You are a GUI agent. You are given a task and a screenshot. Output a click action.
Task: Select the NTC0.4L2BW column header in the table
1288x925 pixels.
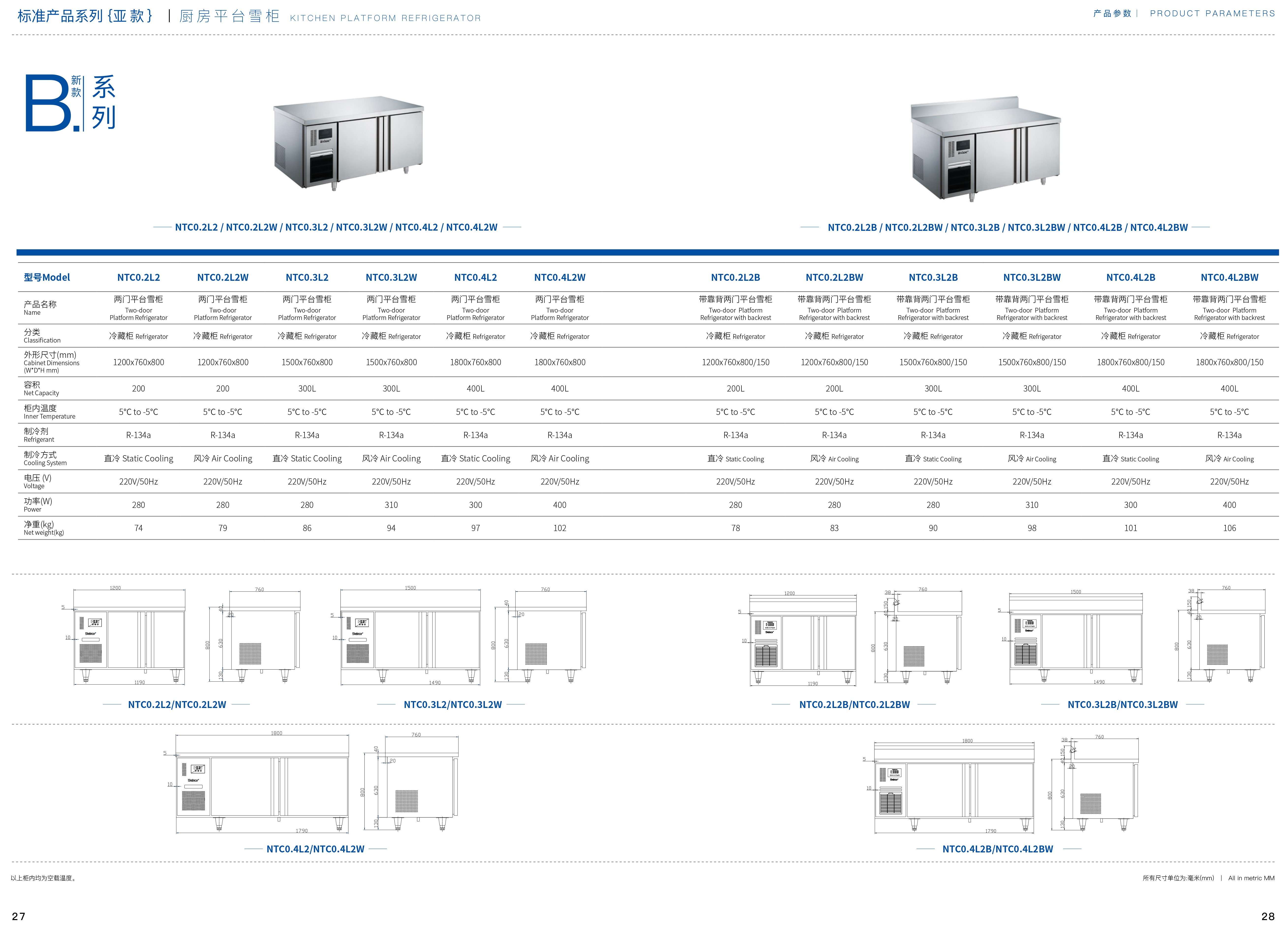pyautogui.click(x=1229, y=277)
